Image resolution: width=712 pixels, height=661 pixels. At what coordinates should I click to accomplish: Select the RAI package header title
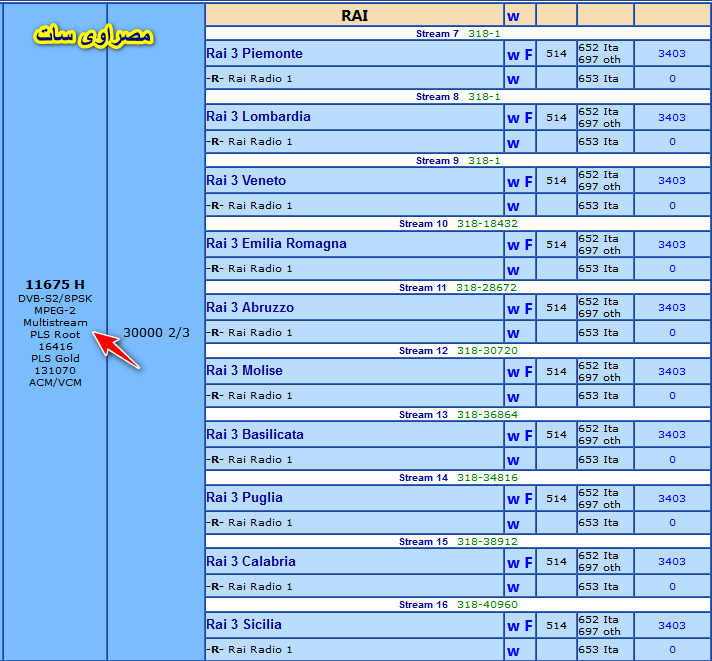pyautogui.click(x=355, y=16)
